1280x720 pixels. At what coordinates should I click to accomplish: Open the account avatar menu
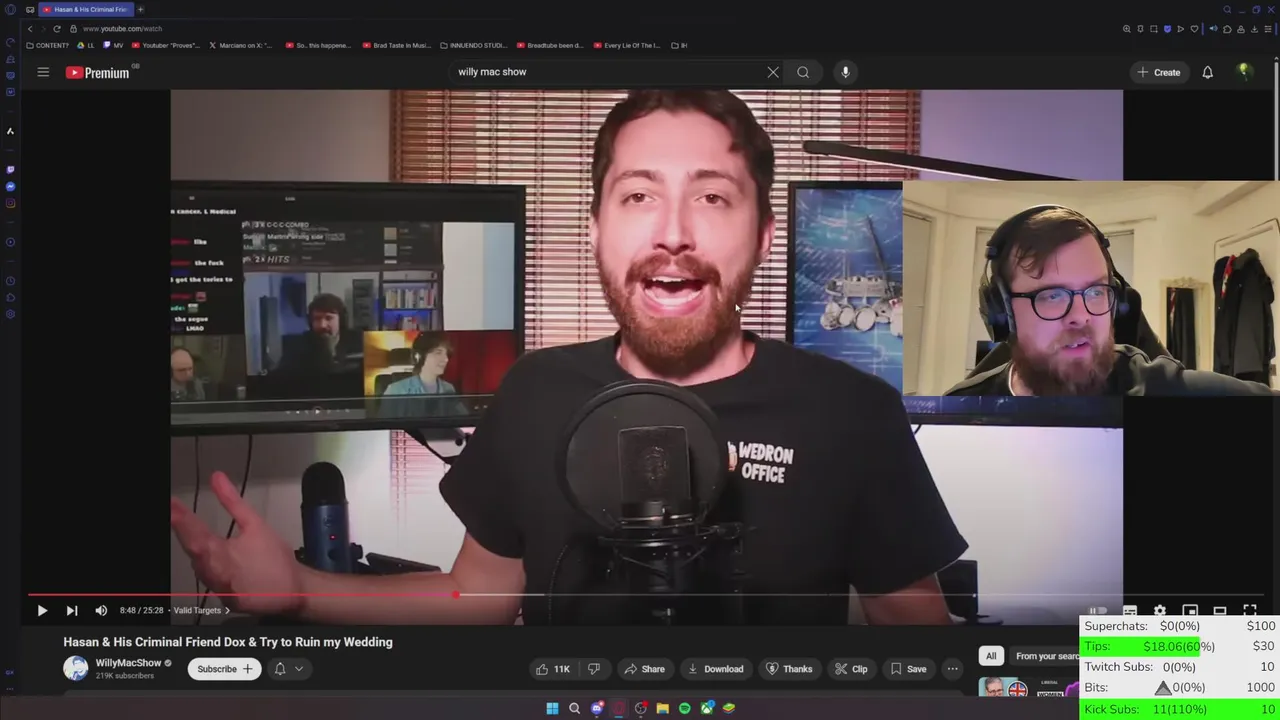[x=1244, y=72]
